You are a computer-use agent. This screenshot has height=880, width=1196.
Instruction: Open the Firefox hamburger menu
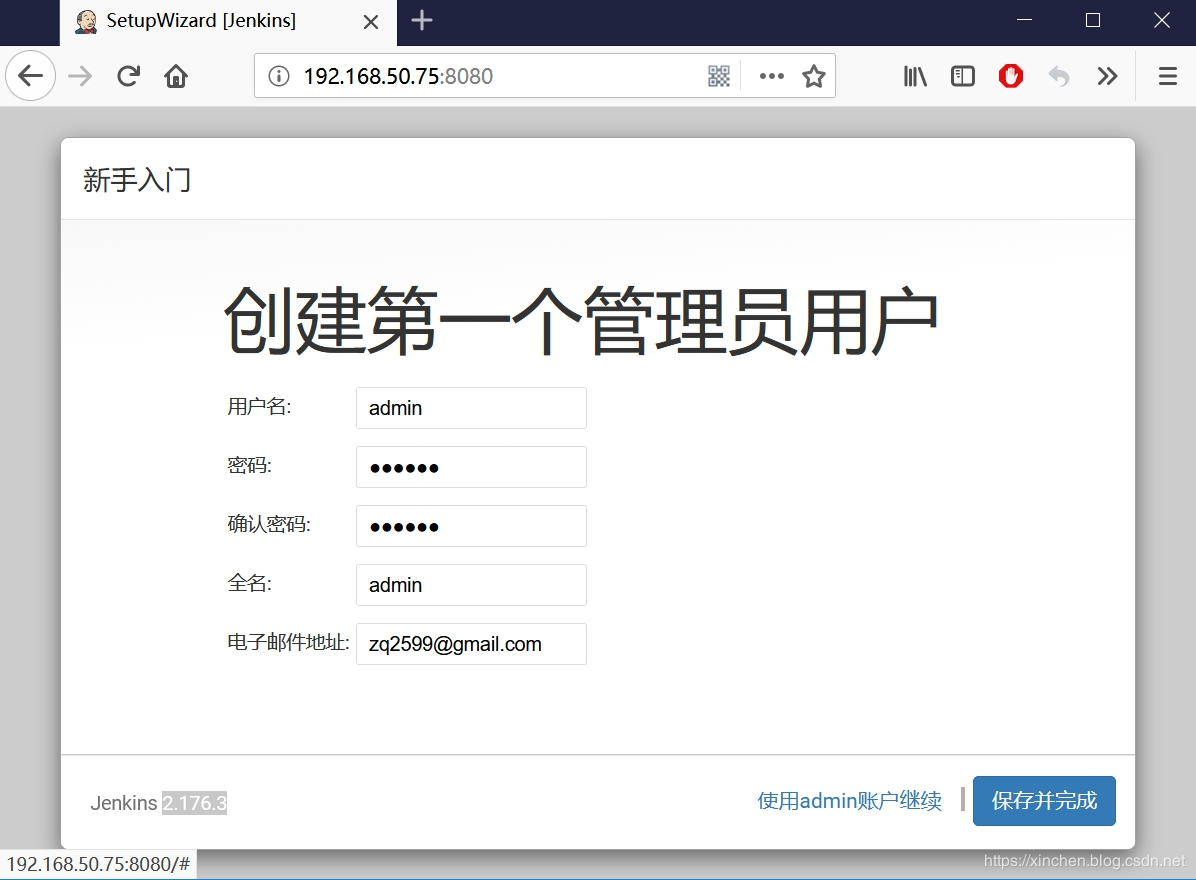tap(1166, 75)
